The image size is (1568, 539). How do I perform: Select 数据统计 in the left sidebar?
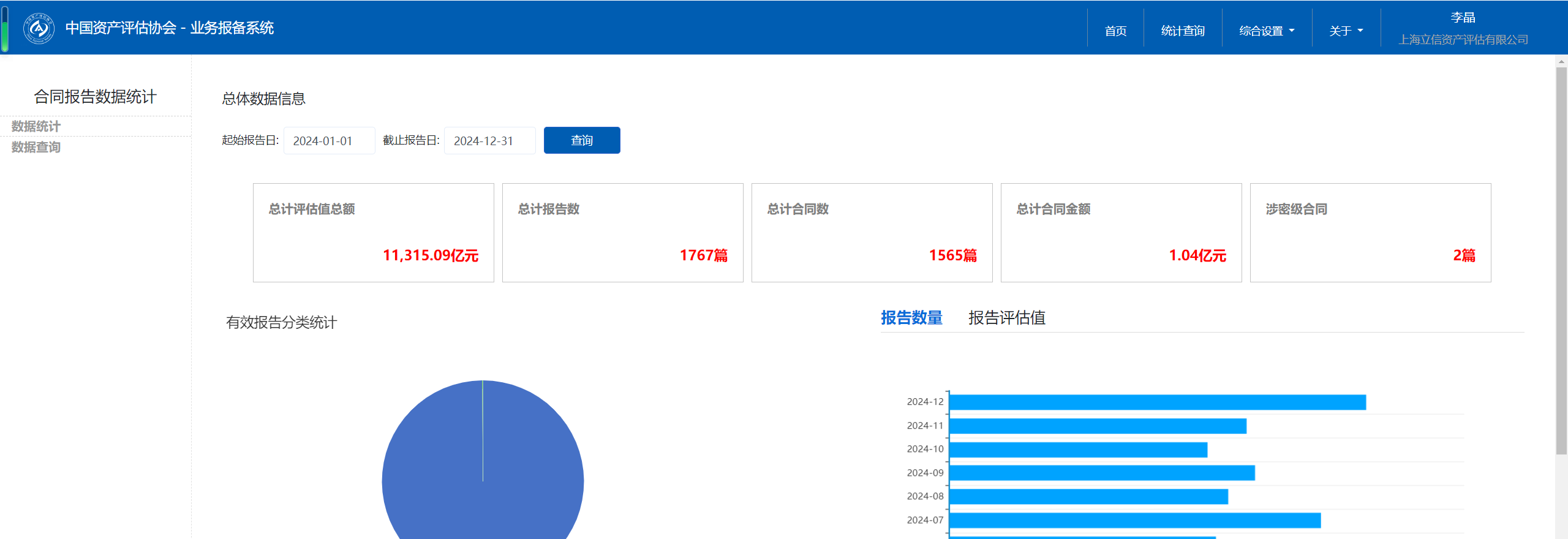click(x=36, y=126)
